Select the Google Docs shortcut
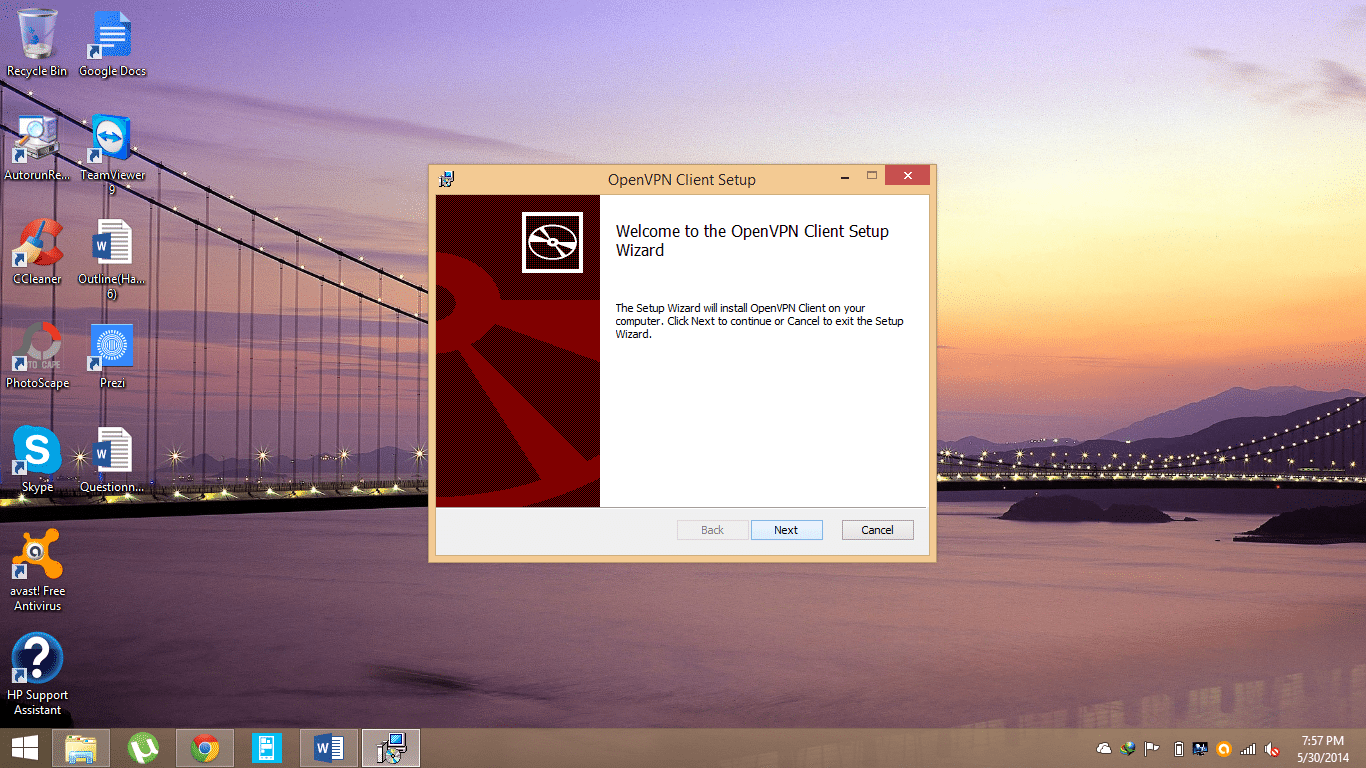 (112, 40)
